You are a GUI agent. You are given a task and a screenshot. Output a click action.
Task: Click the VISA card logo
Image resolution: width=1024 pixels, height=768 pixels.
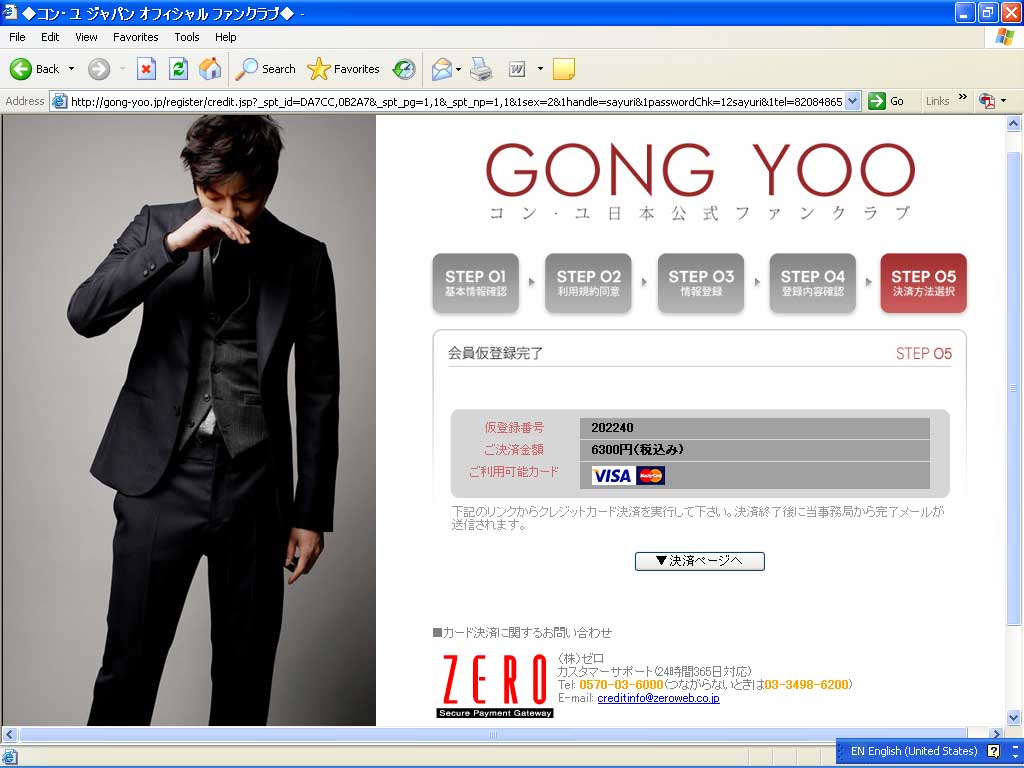(611, 475)
